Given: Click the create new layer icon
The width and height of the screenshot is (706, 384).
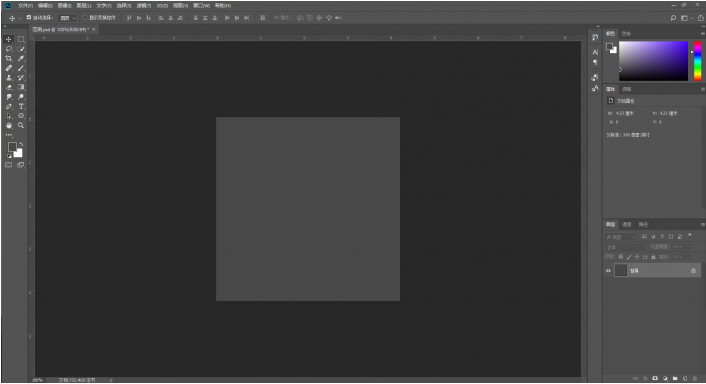Looking at the screenshot, I should coord(685,379).
